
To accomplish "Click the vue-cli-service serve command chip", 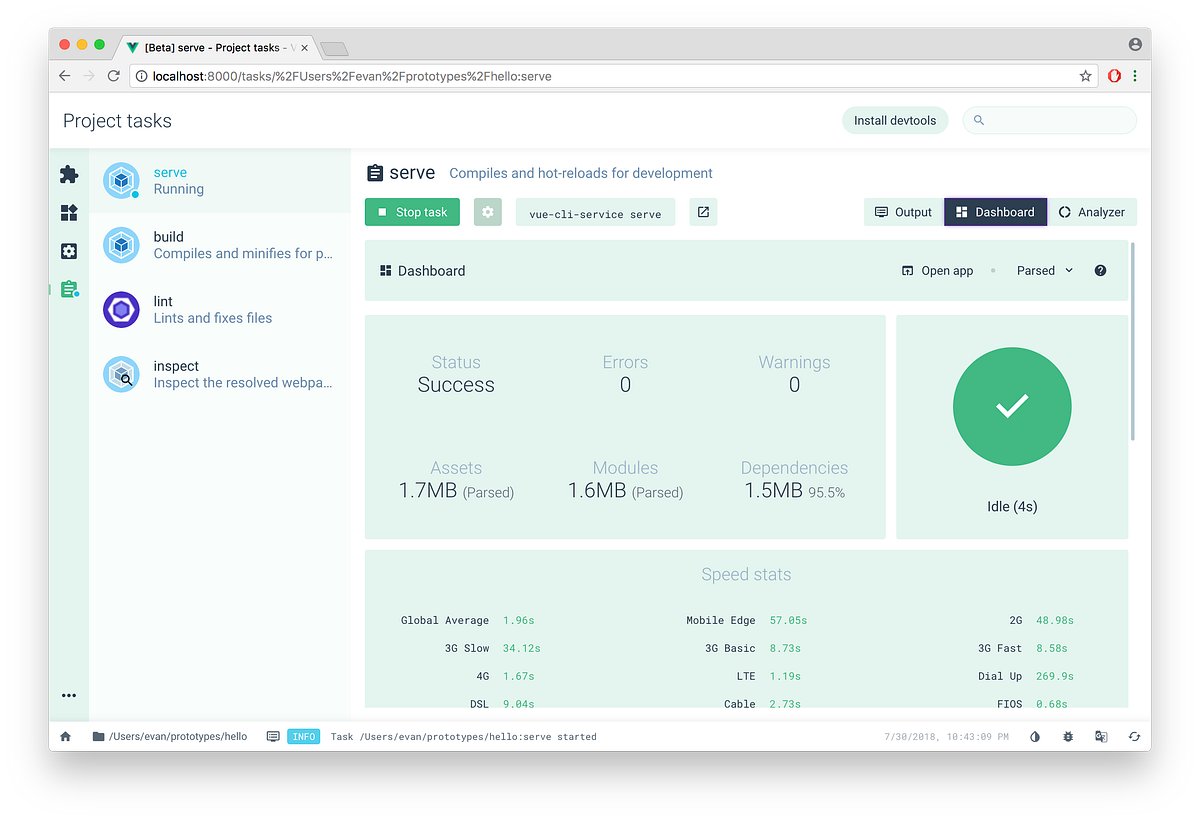I will (x=595, y=213).
